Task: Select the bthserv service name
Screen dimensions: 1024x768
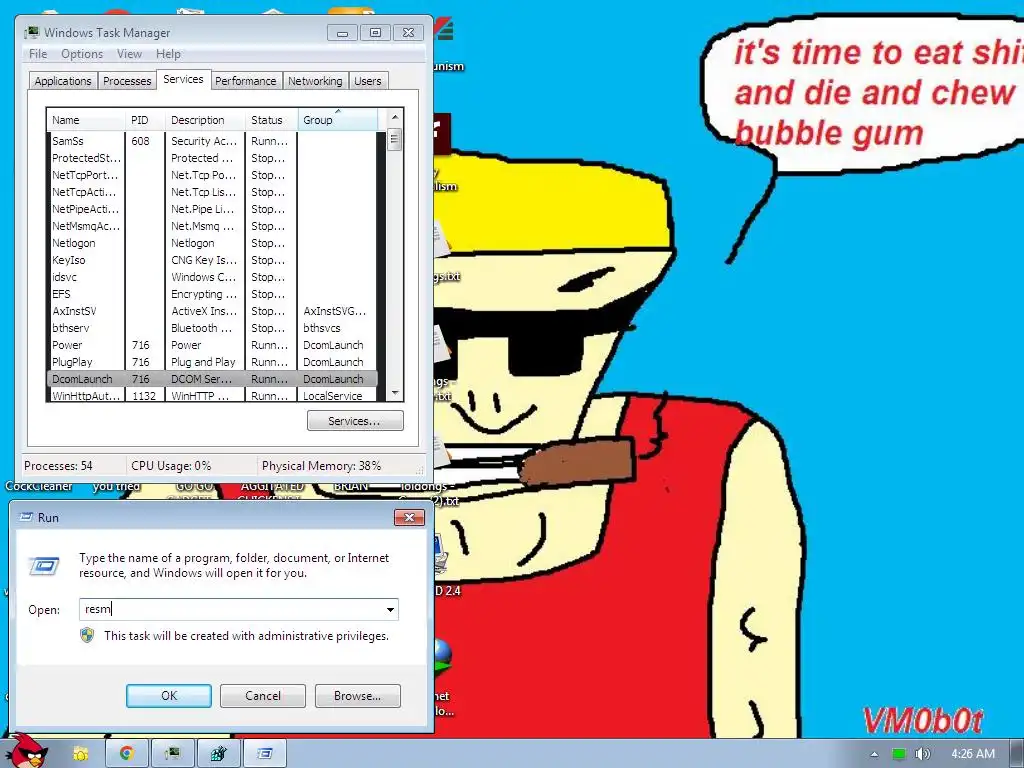Action: pyautogui.click(x=71, y=328)
